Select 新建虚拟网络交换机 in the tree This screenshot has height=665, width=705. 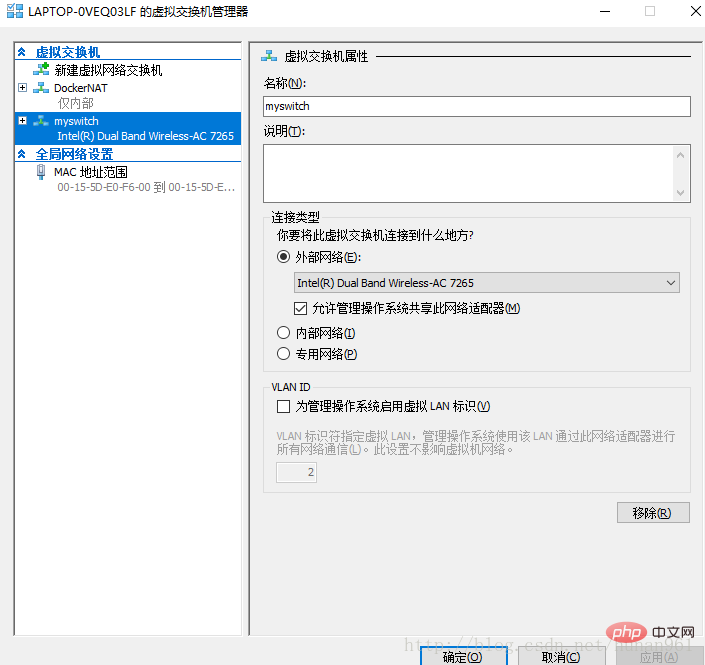tap(108, 70)
